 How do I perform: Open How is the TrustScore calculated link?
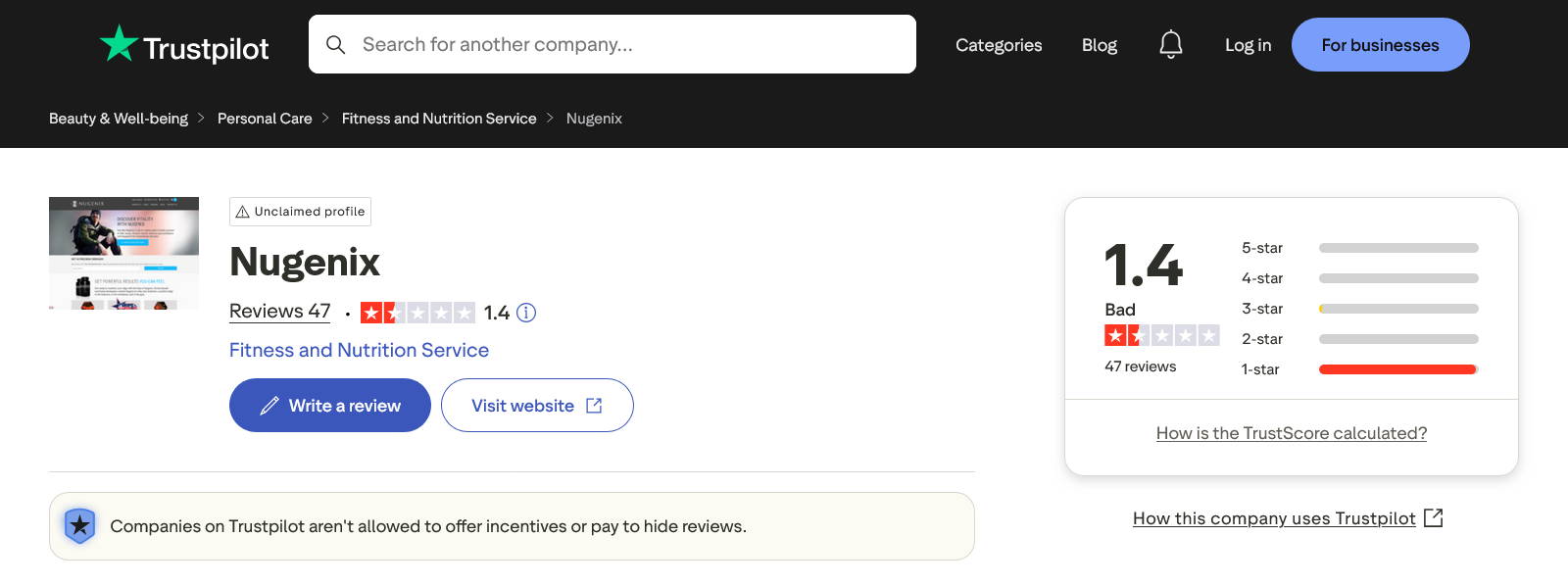coord(1291,433)
